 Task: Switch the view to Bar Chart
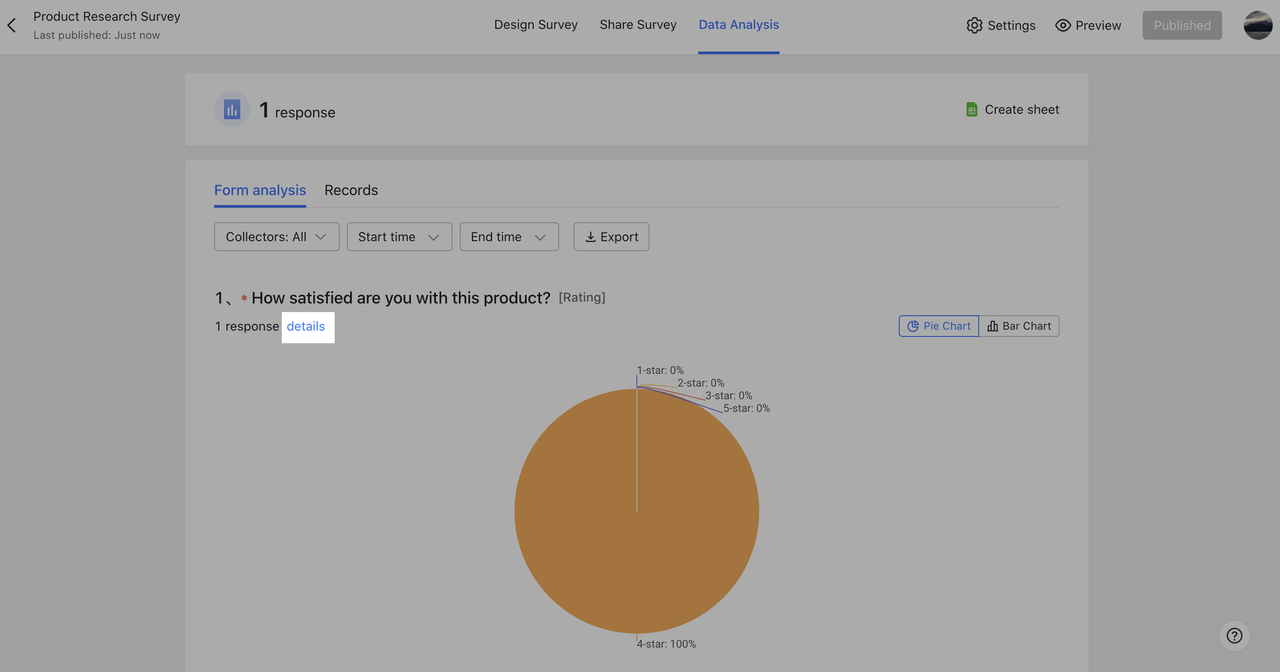coord(1019,326)
